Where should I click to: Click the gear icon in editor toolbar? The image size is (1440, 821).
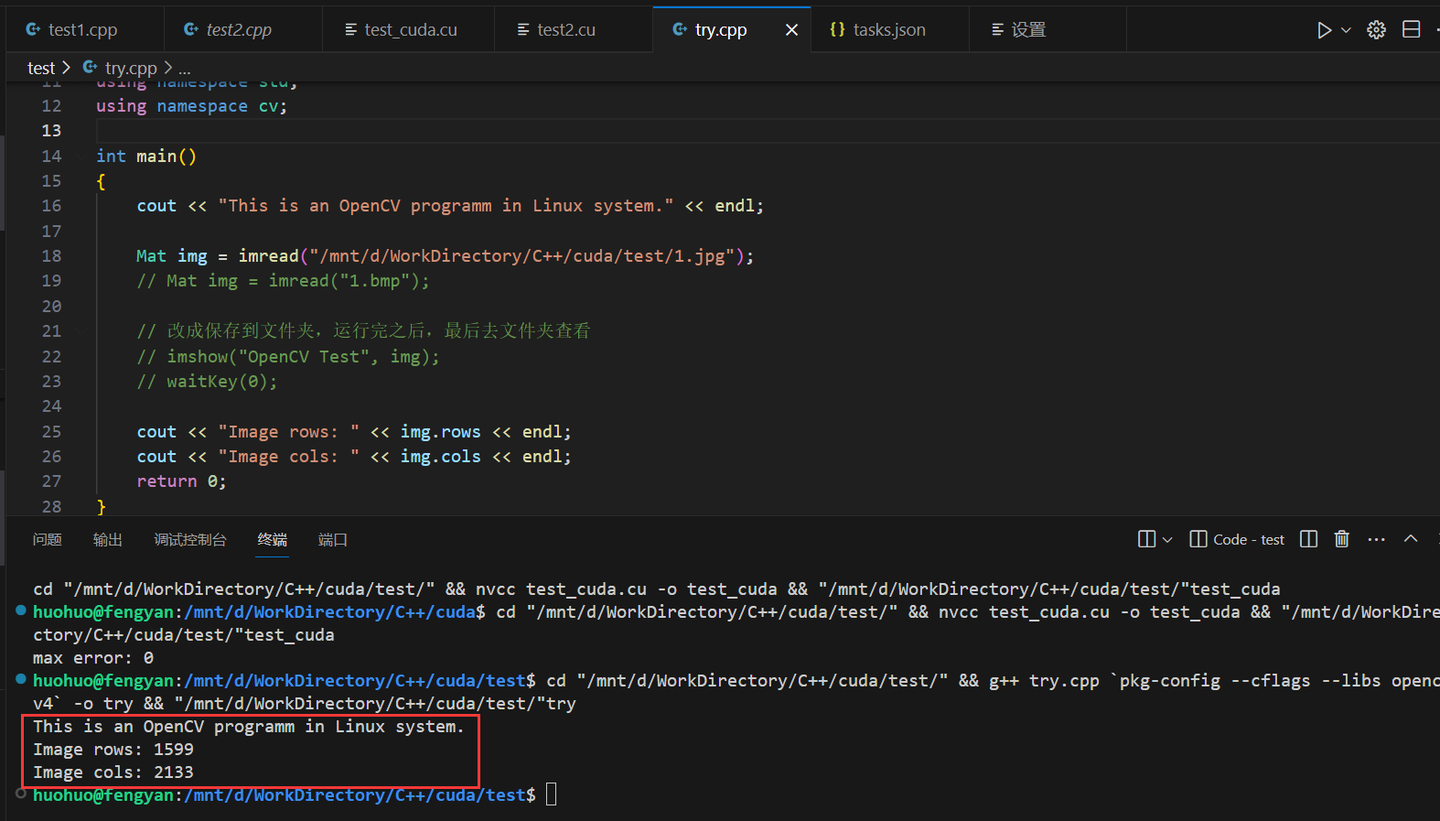click(1376, 30)
